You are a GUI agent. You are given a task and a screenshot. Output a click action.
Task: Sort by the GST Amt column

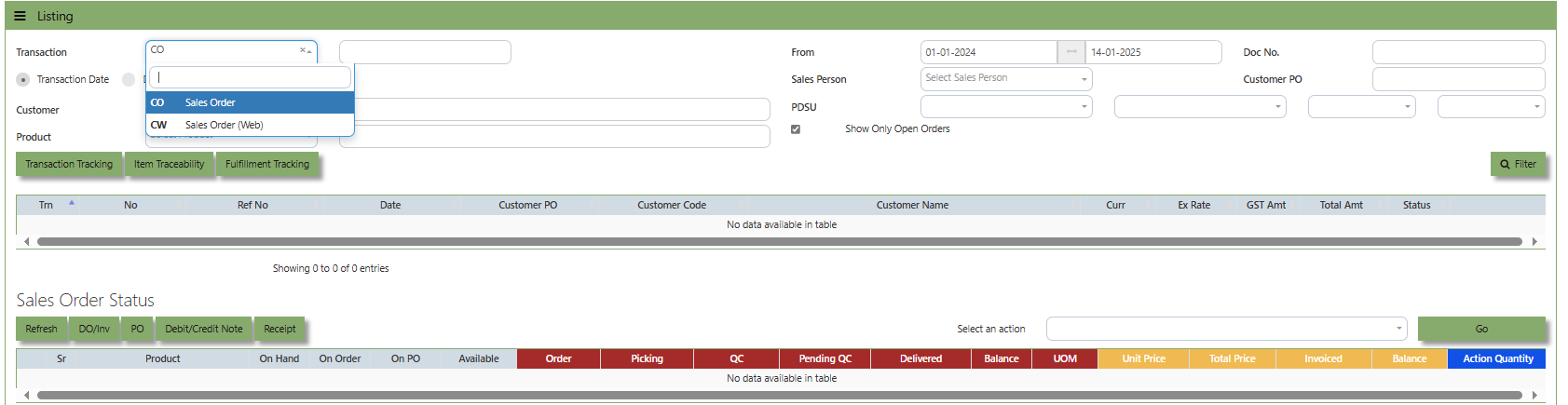[x=1266, y=205]
